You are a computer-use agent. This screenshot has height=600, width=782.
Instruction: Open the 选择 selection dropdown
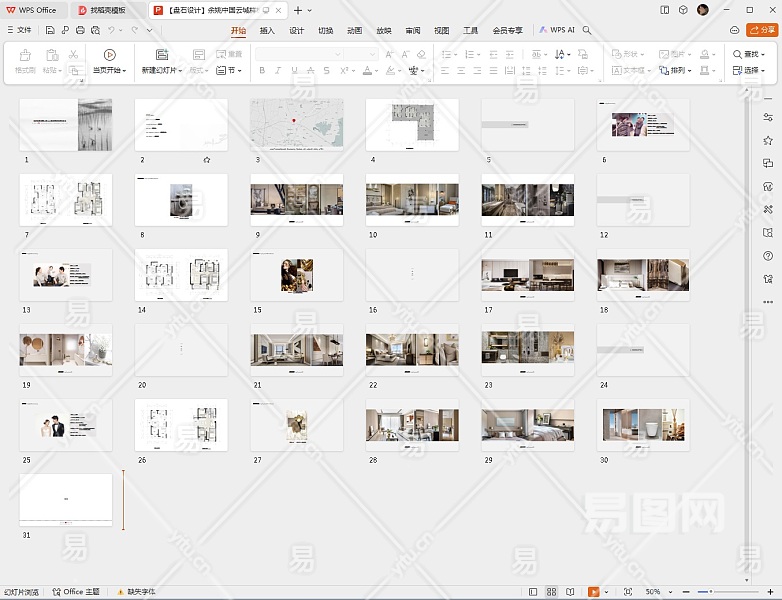(x=754, y=71)
